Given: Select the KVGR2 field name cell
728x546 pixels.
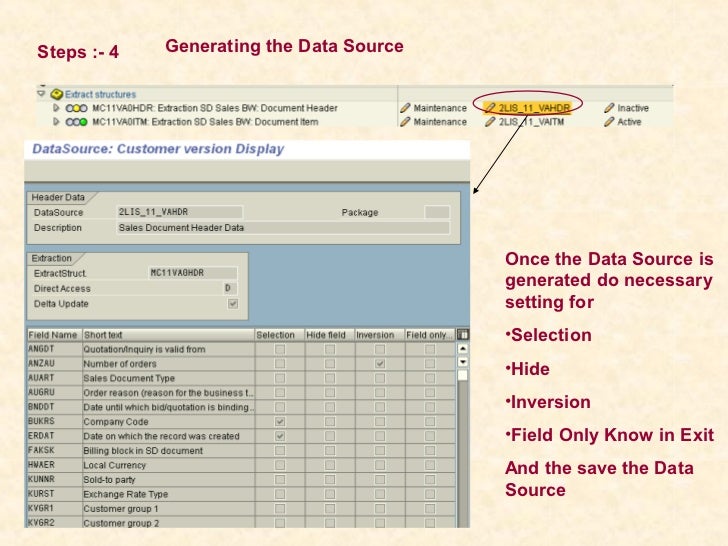Looking at the screenshot, I should [x=54, y=523].
